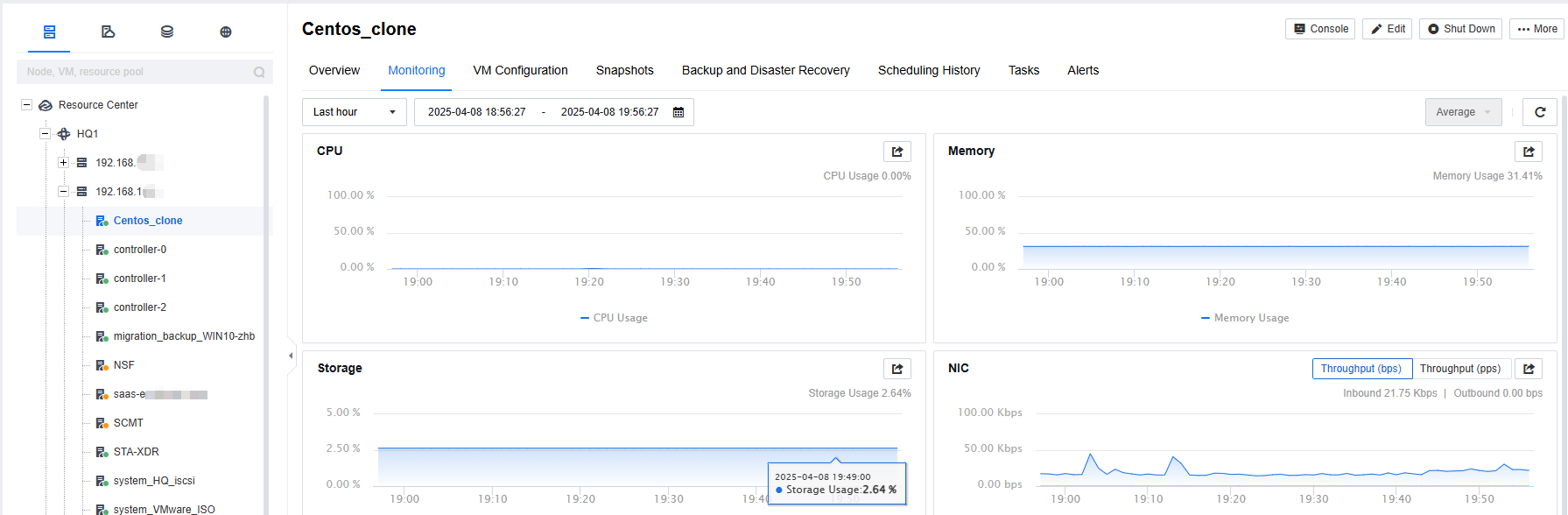Screen dimensions: 1568x515
Task: Go to Backup and Disaster Recovery tab
Action: coord(766,70)
